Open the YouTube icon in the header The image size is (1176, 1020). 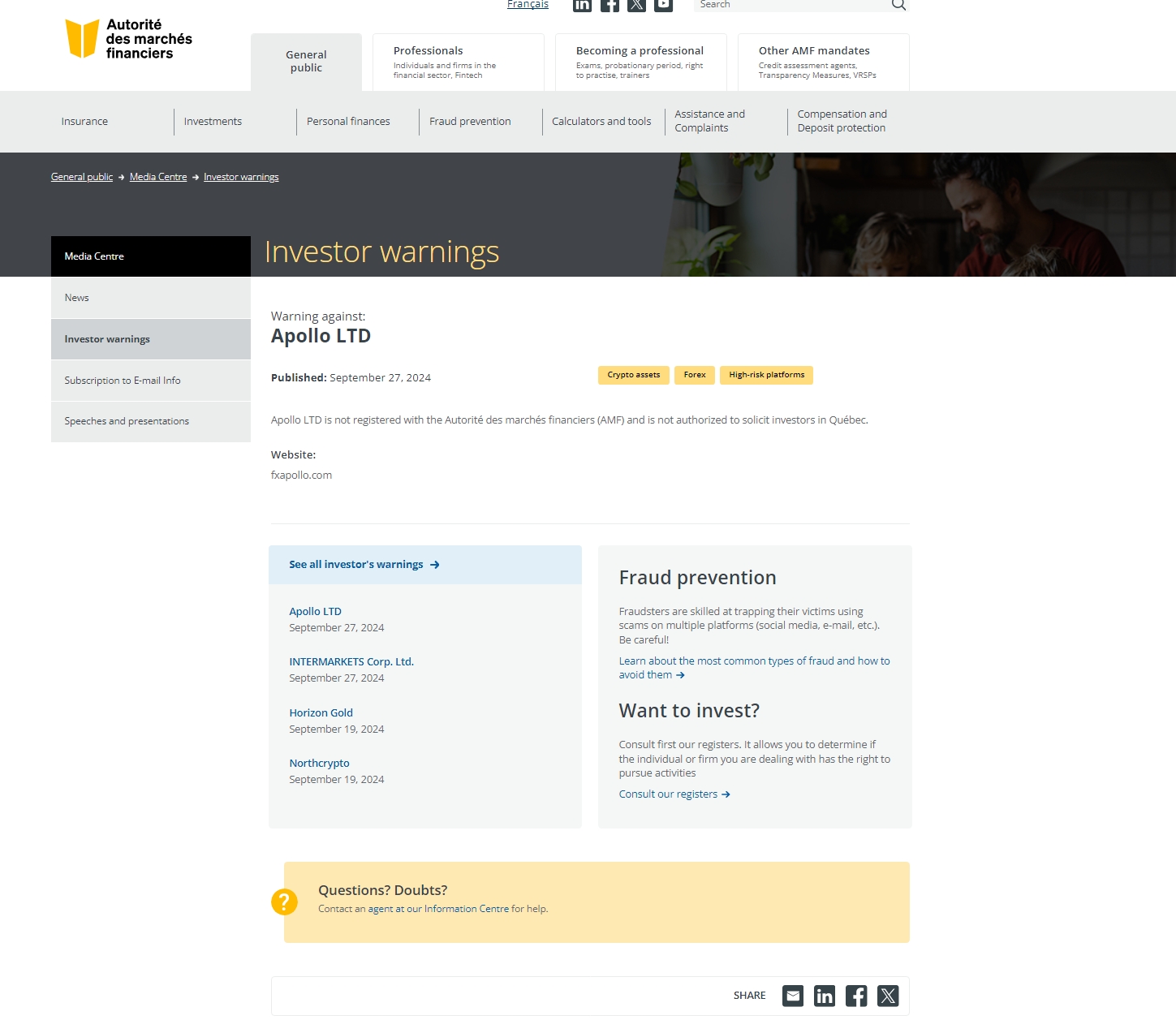pos(664,5)
